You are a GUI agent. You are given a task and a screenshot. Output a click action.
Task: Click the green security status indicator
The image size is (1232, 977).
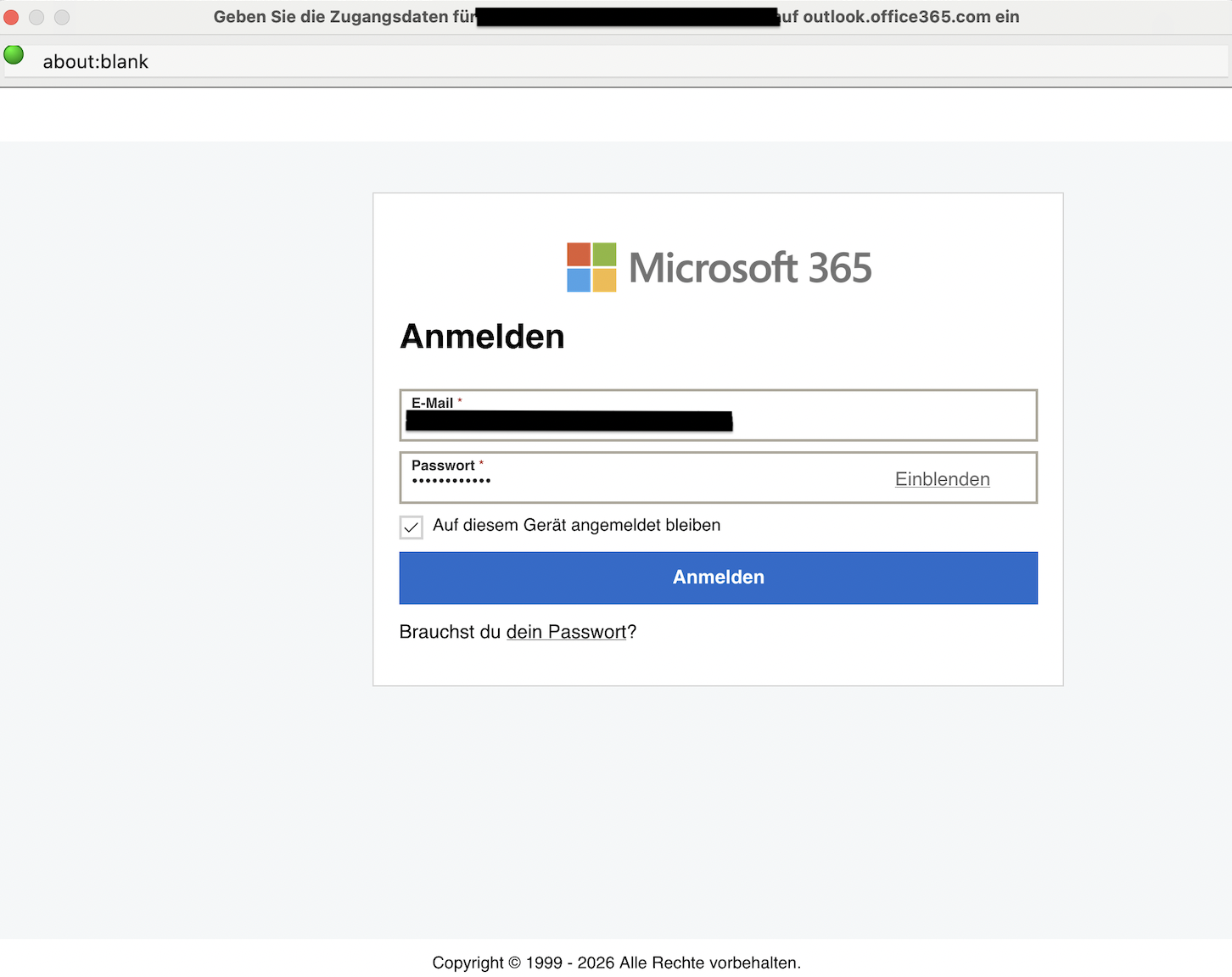click(x=14, y=55)
